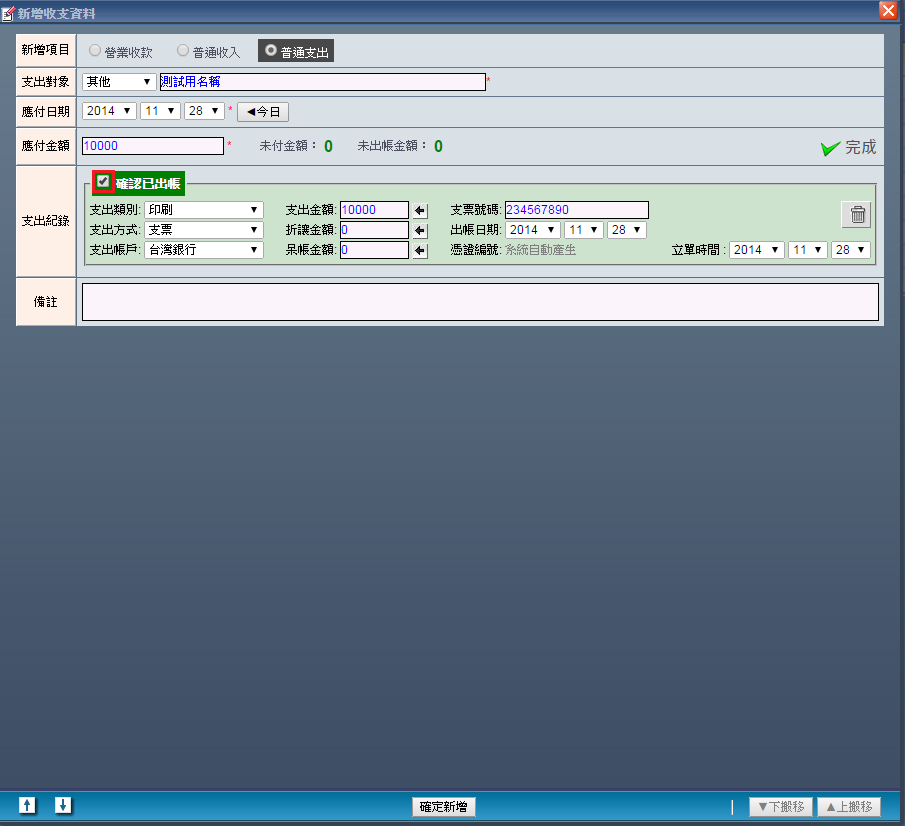This screenshot has width=905, height=826.
Task: Click the ◀今日 button
Action: pyautogui.click(x=263, y=112)
